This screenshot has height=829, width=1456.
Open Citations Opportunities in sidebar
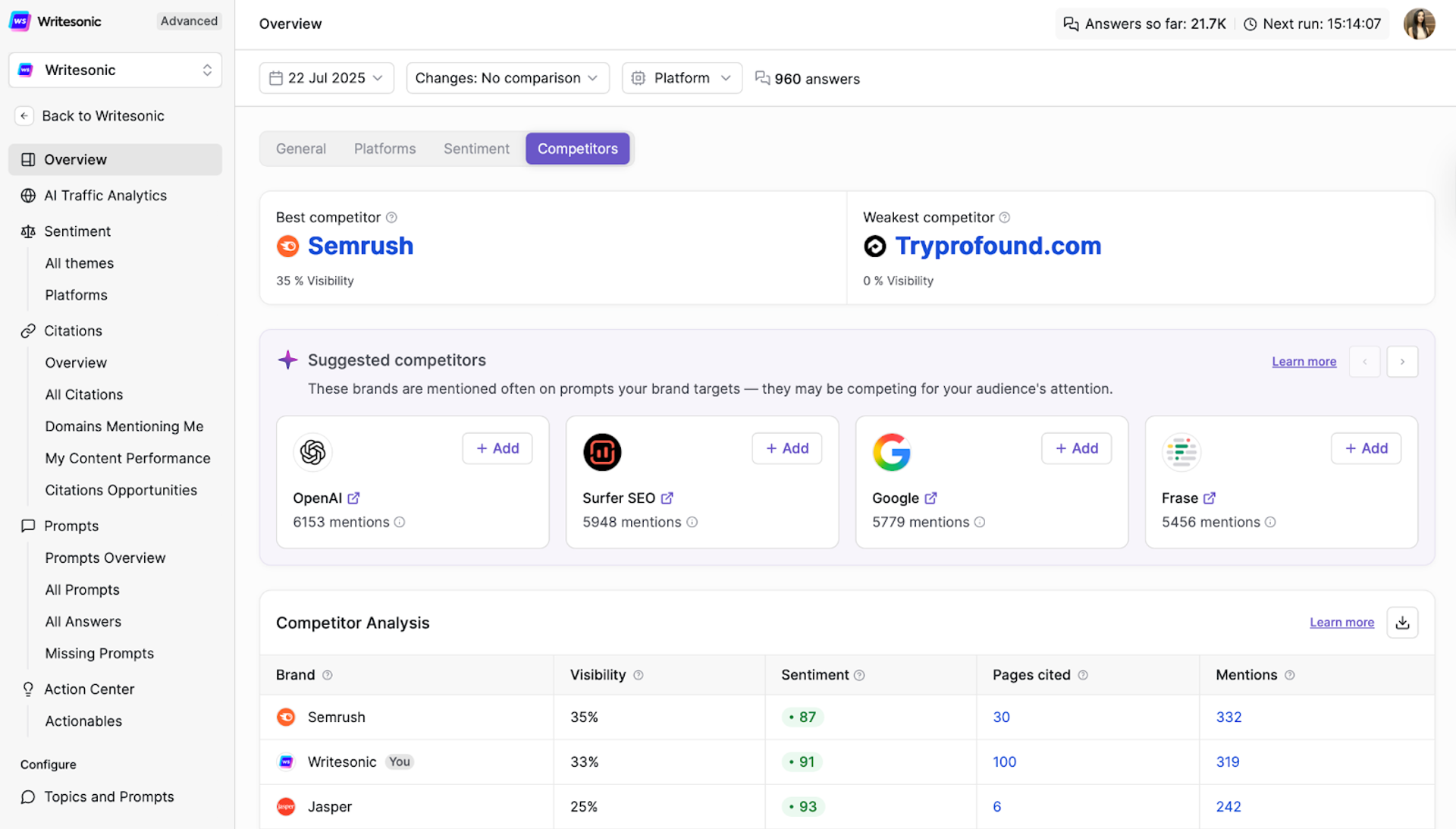tap(121, 490)
